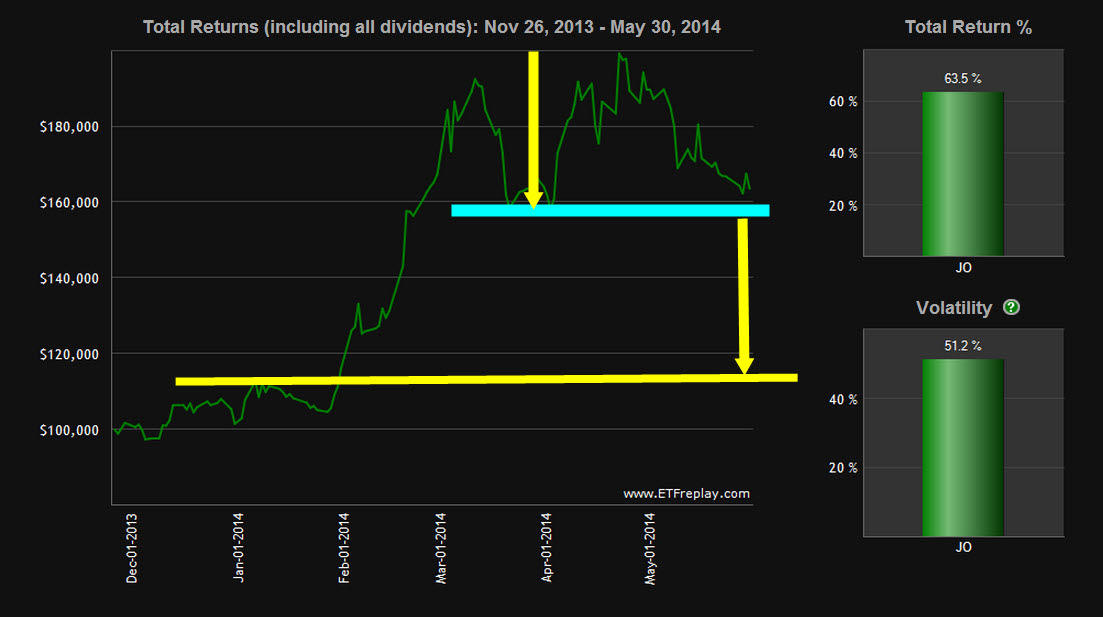Open the www.ETFreplay.com watermark link
This screenshot has height=617, width=1103.
coord(685,494)
